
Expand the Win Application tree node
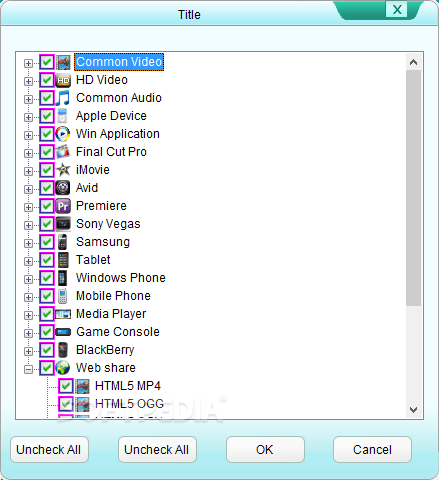click(28, 135)
